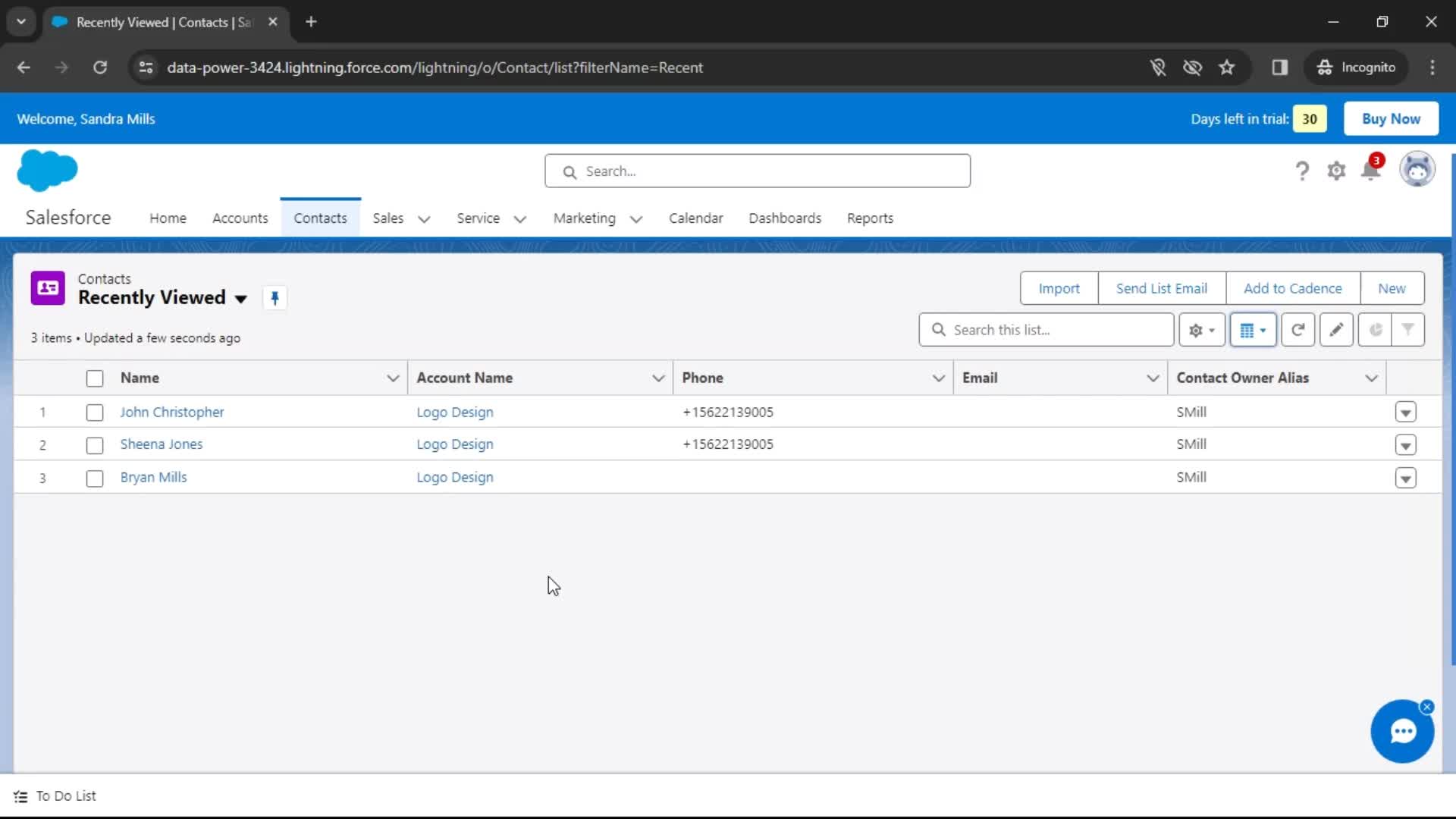Show the charts panel icon
The width and height of the screenshot is (1456, 819).
tap(1375, 330)
